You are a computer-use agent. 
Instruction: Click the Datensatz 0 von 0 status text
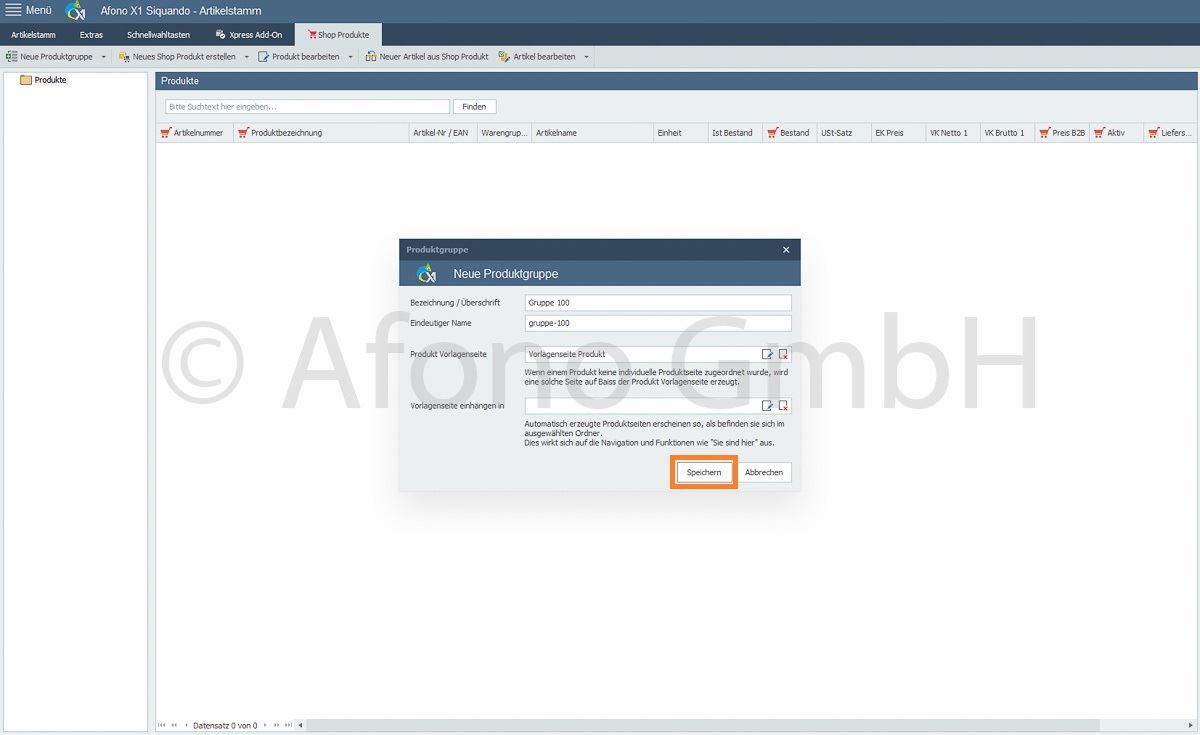(x=225, y=725)
